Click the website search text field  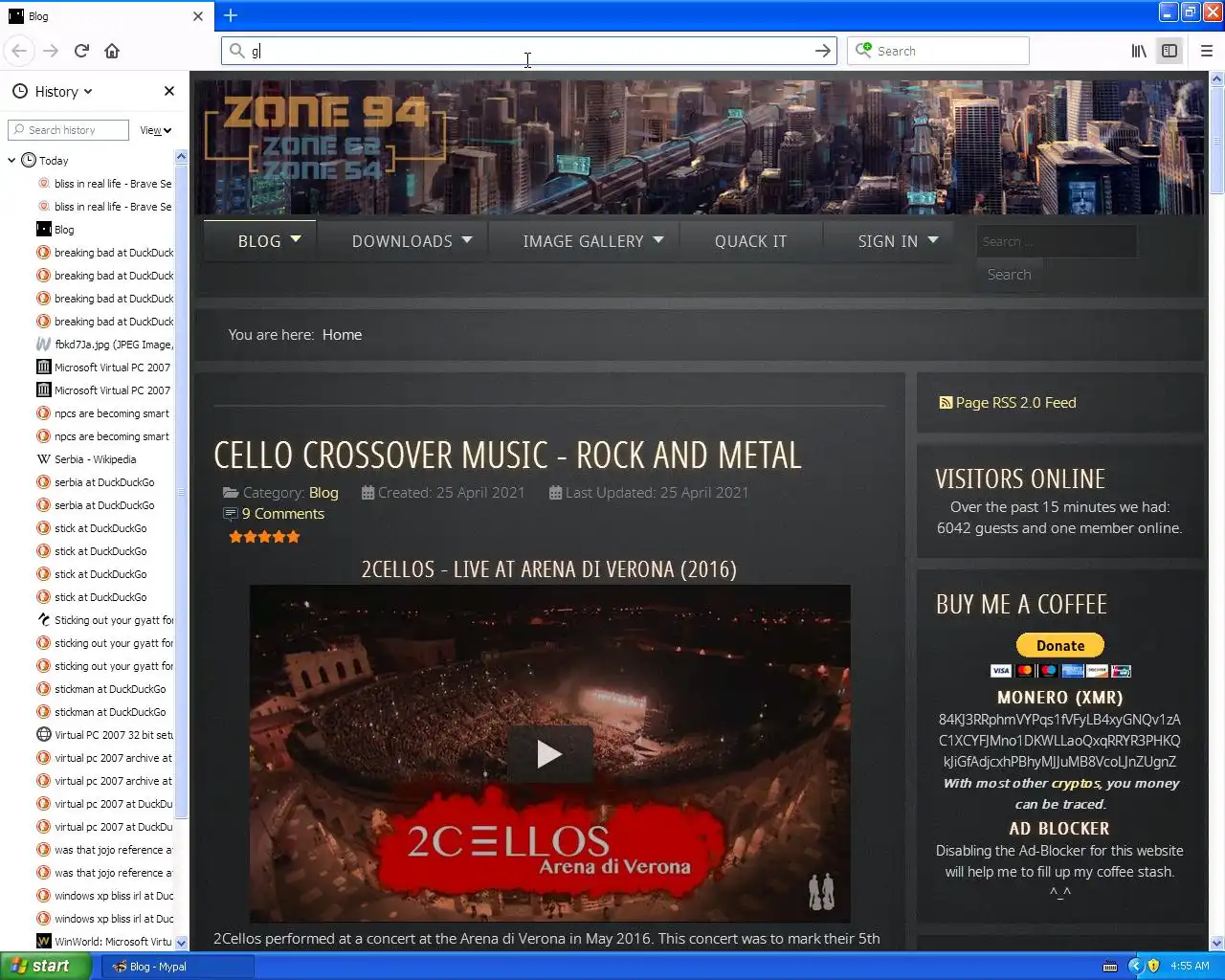coord(1056,241)
